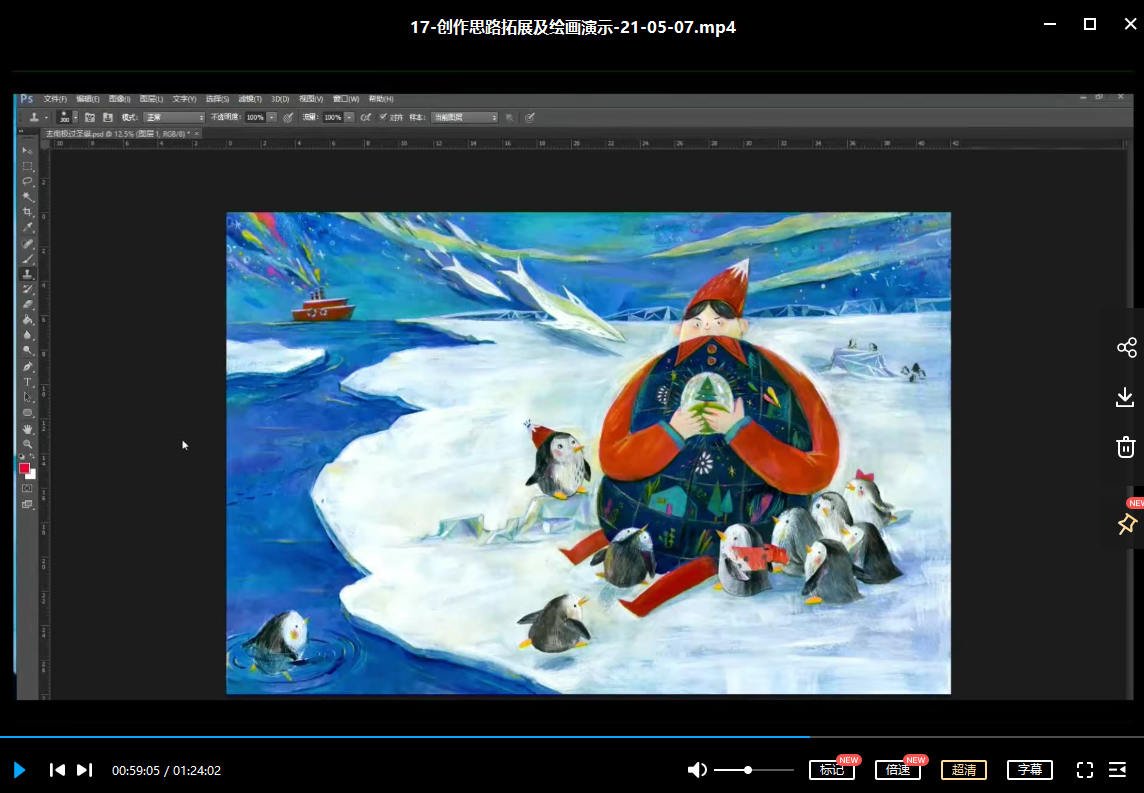Choose the Type tool
Image resolution: width=1144 pixels, height=793 pixels.
[x=28, y=382]
